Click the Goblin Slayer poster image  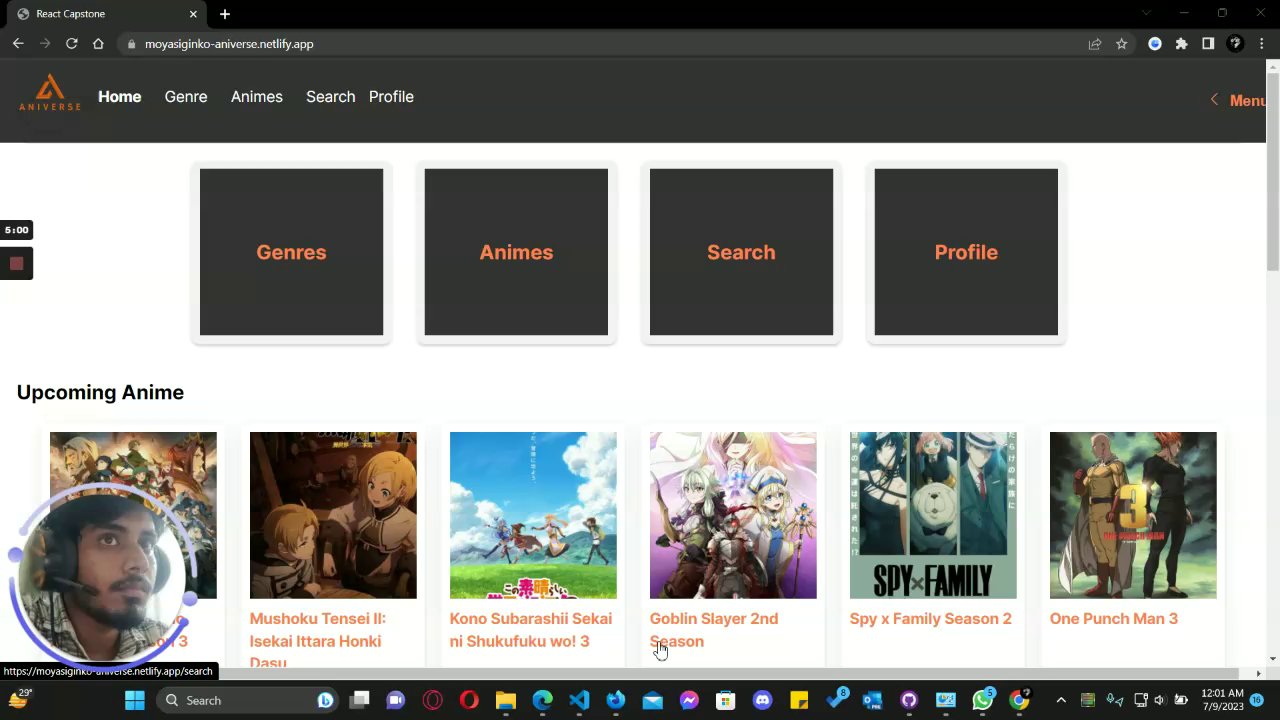(733, 515)
